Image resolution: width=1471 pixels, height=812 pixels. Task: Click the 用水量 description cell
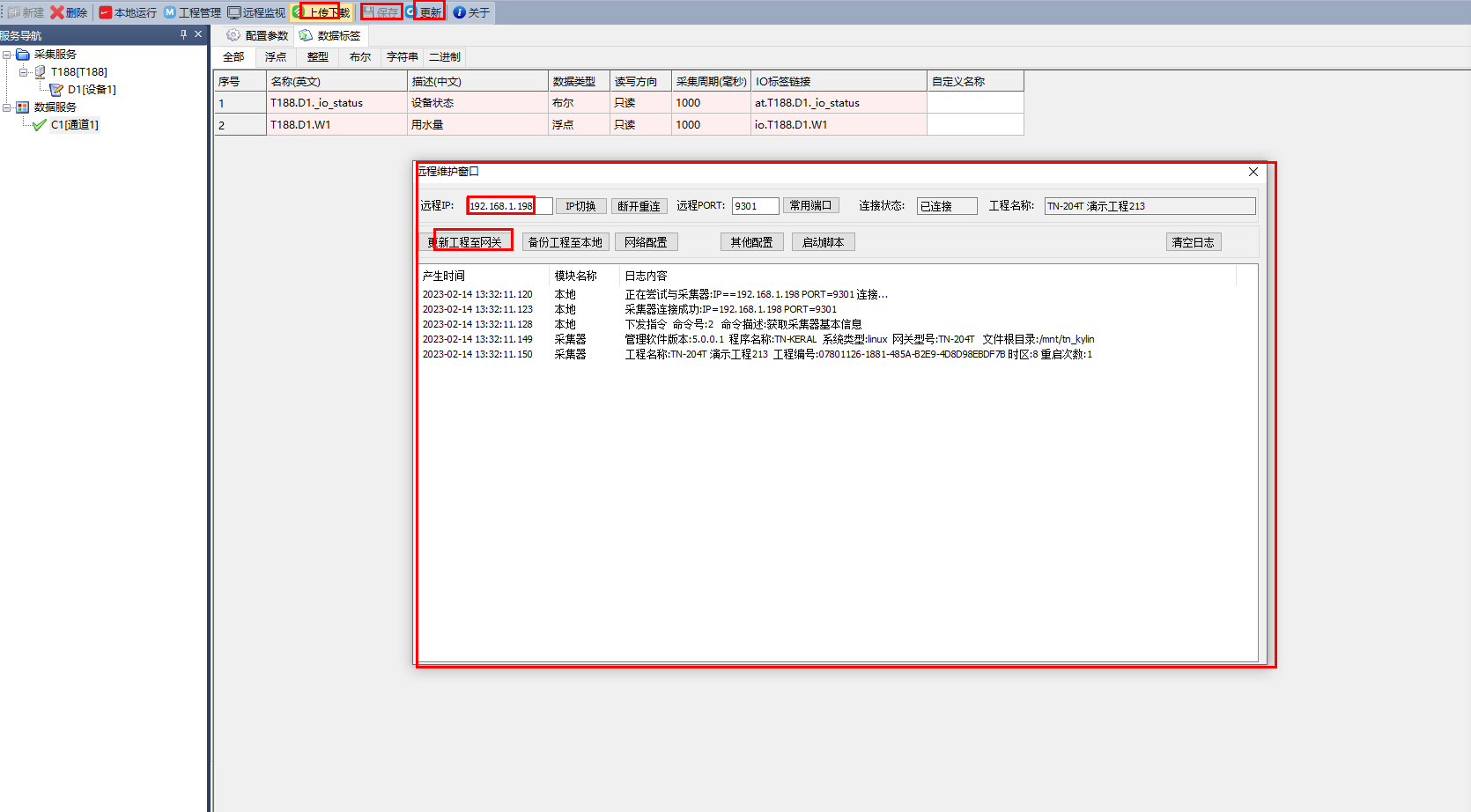point(477,125)
